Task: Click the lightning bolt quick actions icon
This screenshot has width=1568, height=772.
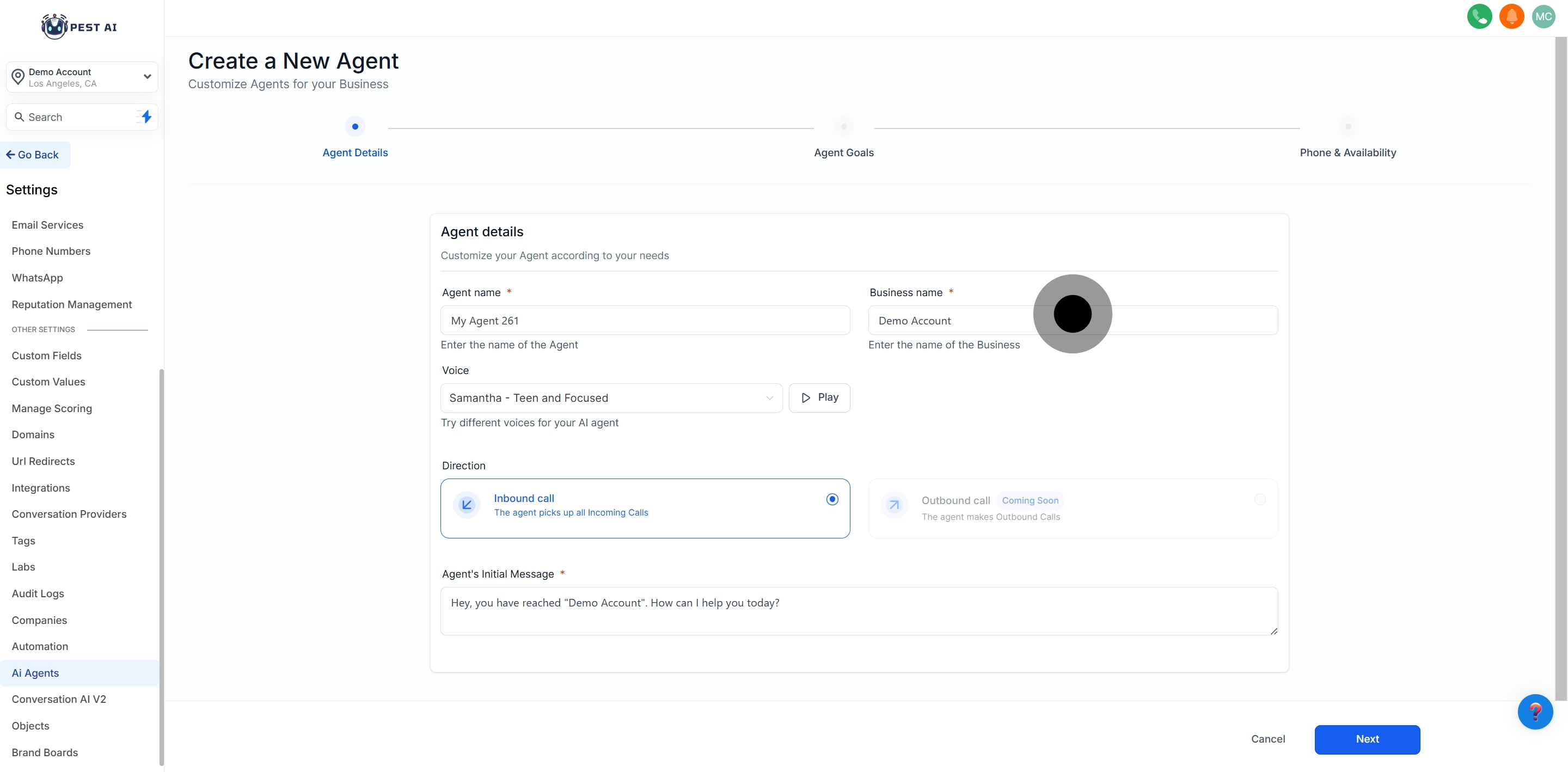Action: tap(146, 117)
